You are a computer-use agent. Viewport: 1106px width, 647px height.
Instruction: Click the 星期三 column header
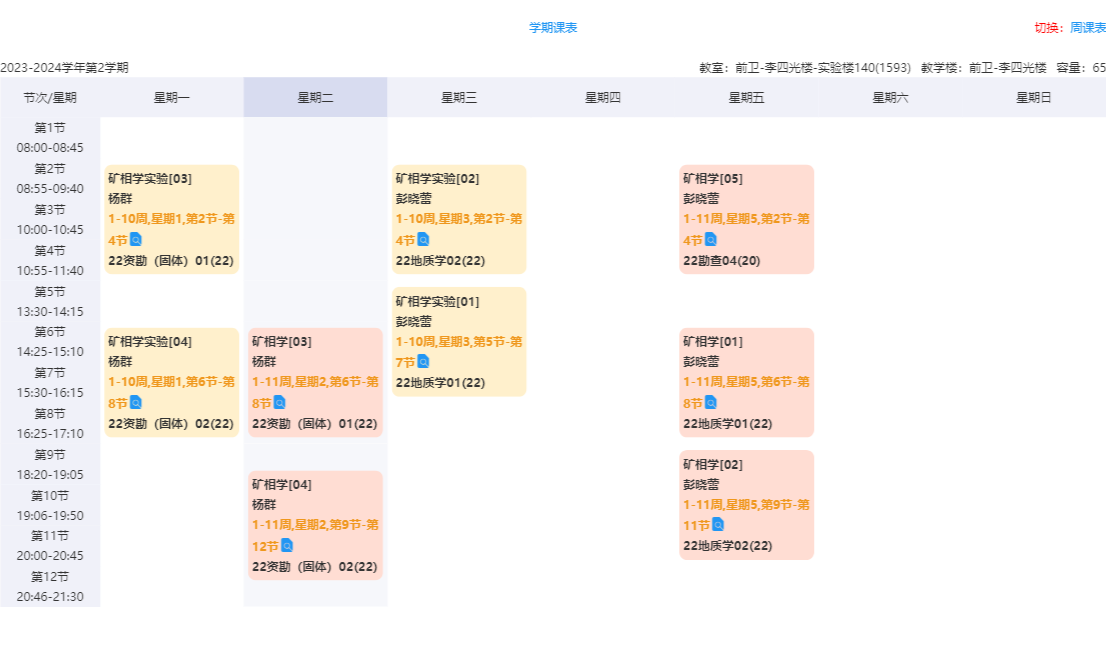[459, 97]
